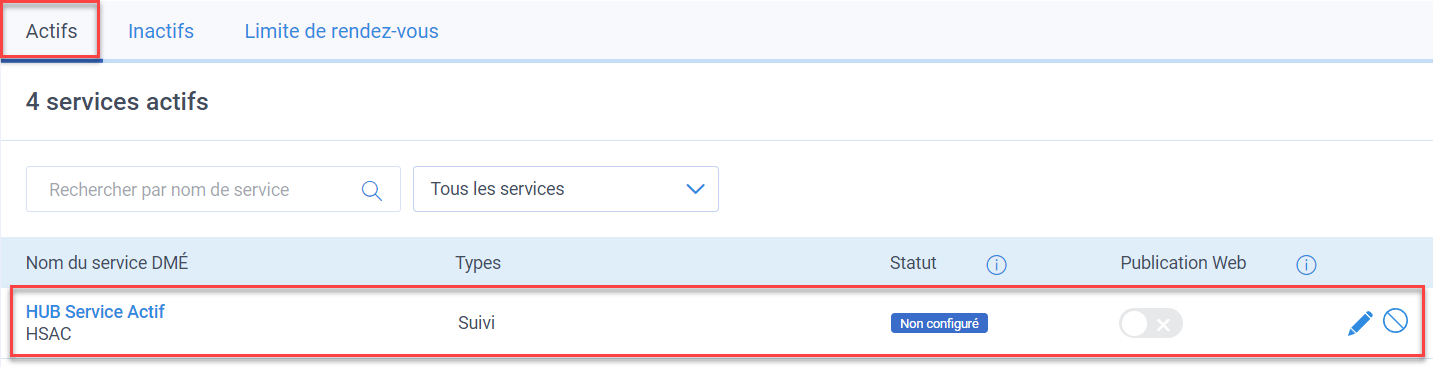Switch to the Inactifs tab

[161, 31]
